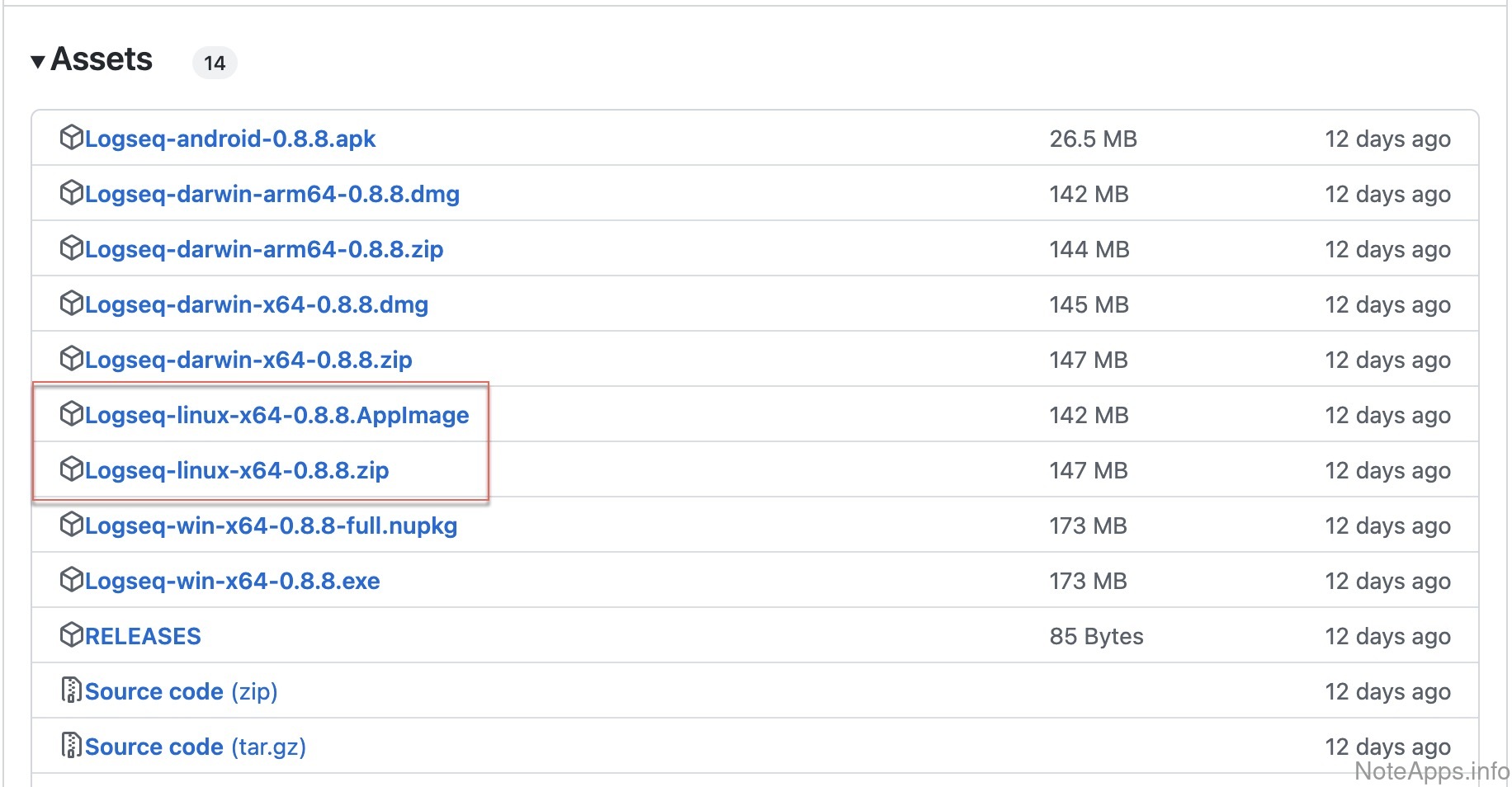1512x787 pixels.
Task: Download Logseq-android-0.8.8.apk
Action: [x=230, y=139]
